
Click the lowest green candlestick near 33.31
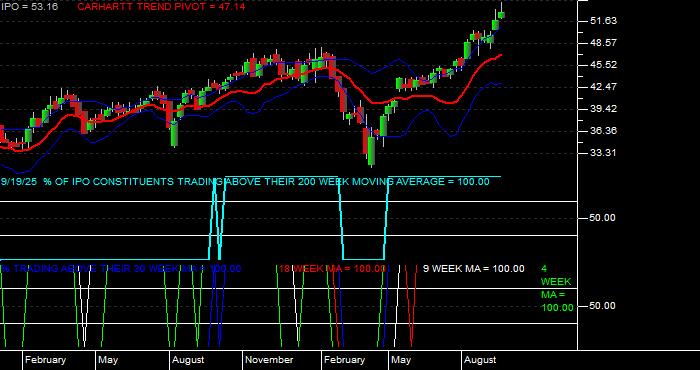pyautogui.click(x=371, y=151)
